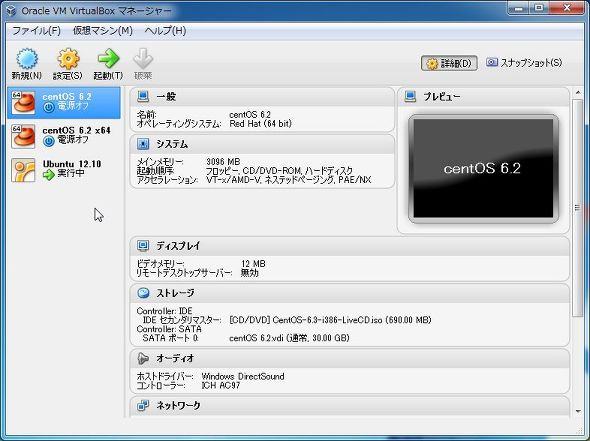Click the ディスプレイ display section icon
590x441 pixels.
[143, 245]
